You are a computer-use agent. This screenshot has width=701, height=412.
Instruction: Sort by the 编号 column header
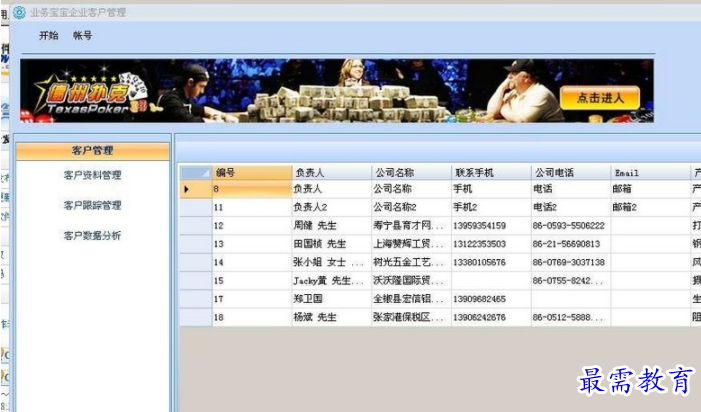pyautogui.click(x=252, y=172)
